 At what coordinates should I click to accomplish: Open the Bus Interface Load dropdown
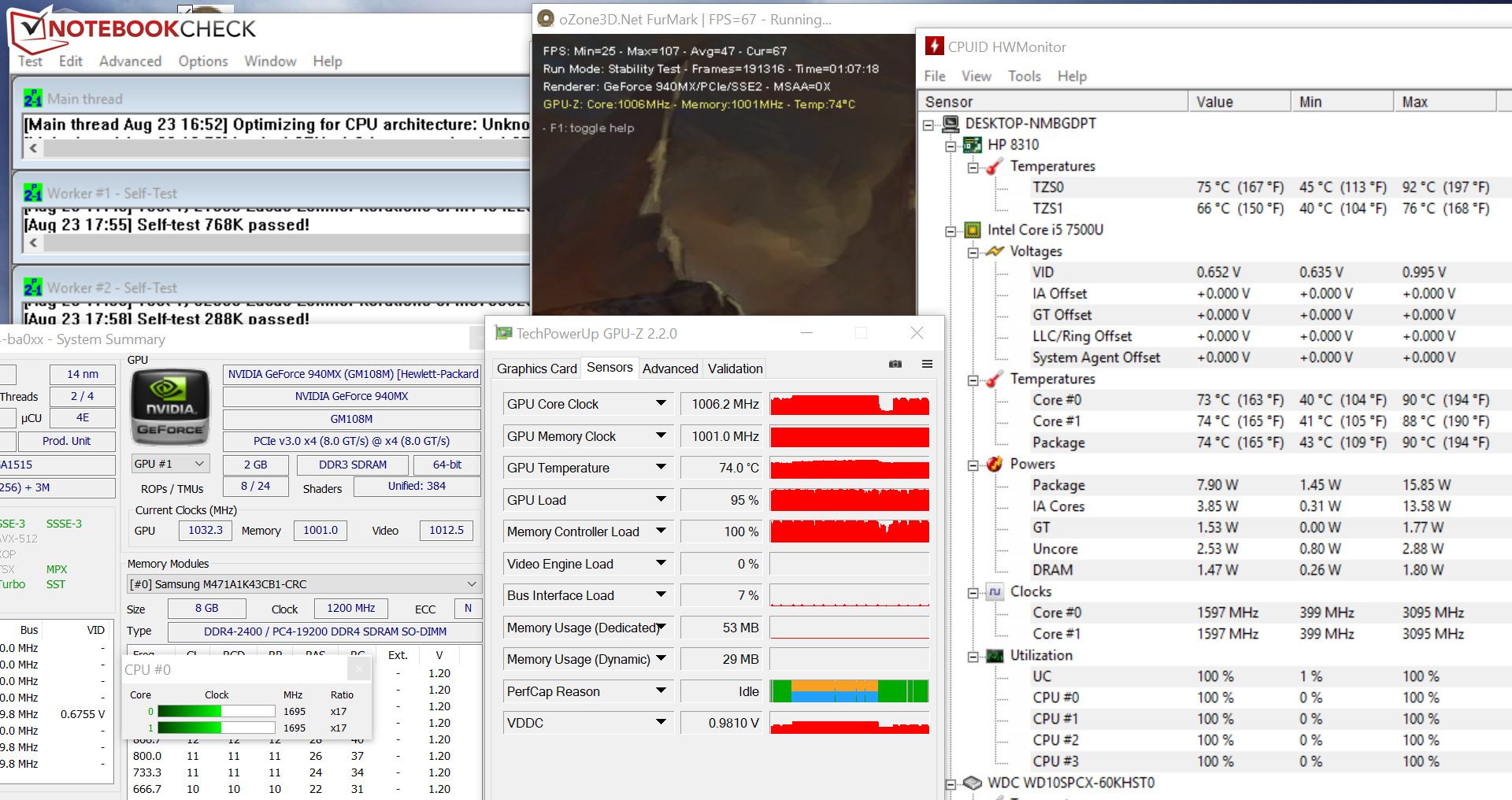(x=661, y=594)
